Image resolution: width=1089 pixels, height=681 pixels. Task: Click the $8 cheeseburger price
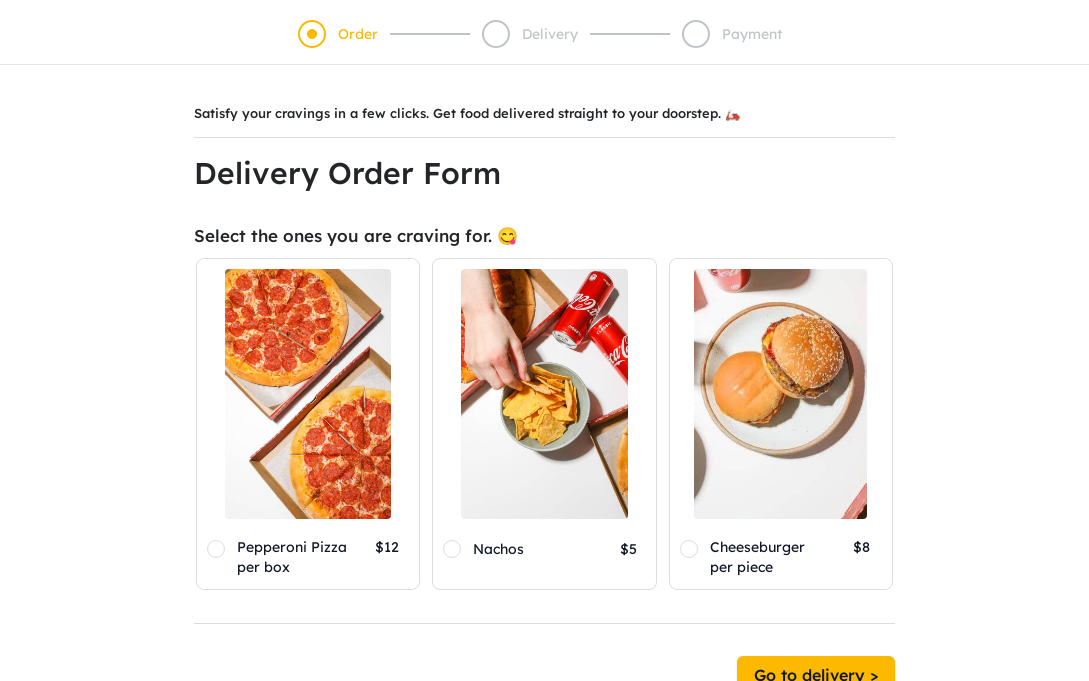tap(861, 547)
